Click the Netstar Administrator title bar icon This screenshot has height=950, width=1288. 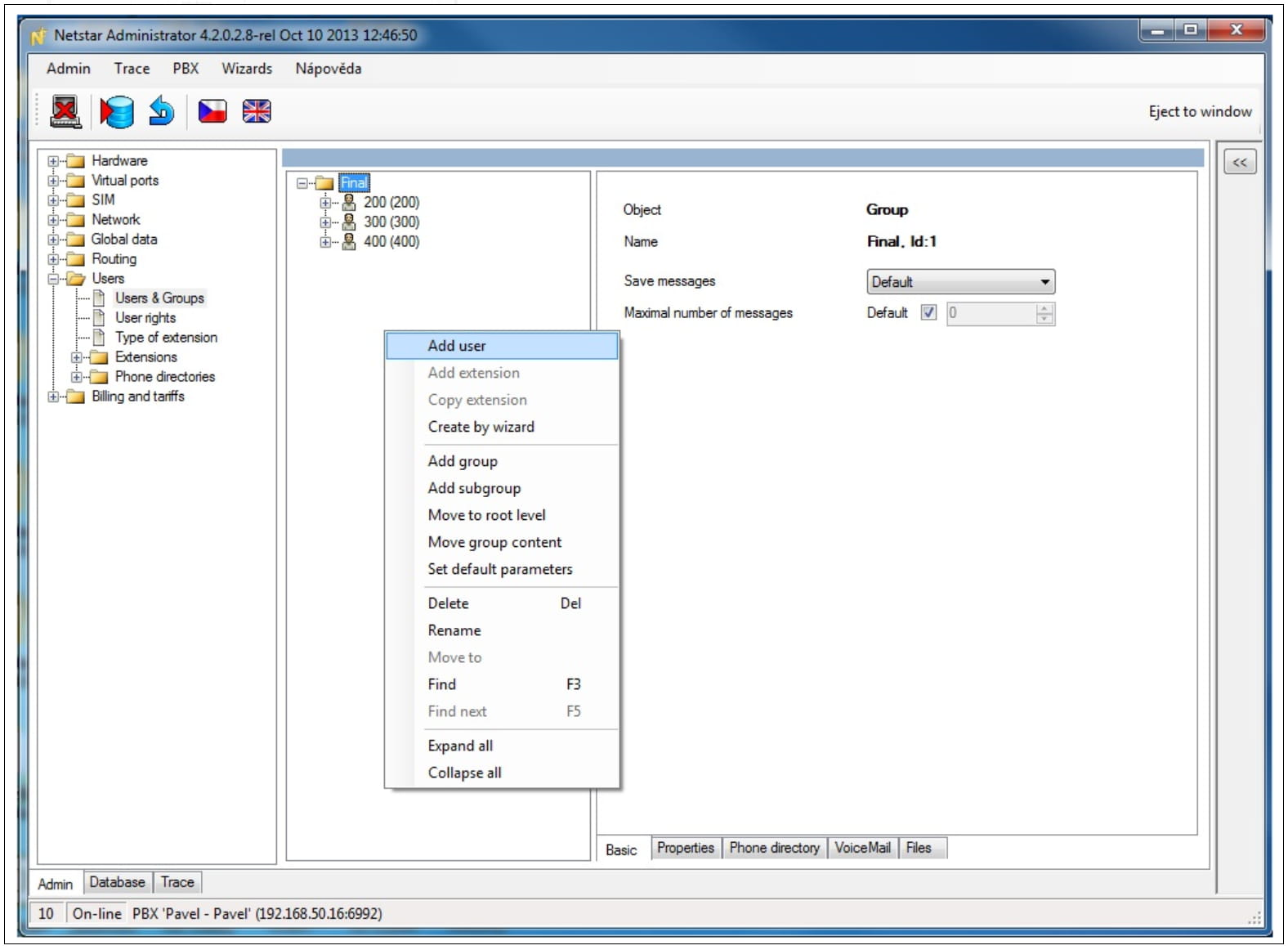[38, 36]
